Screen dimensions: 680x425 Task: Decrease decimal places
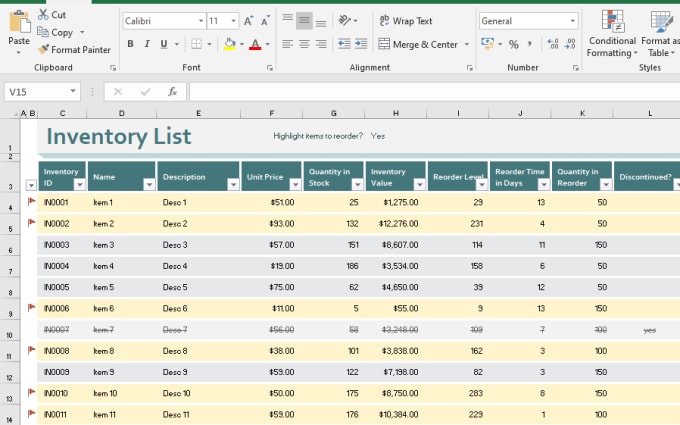(x=570, y=44)
